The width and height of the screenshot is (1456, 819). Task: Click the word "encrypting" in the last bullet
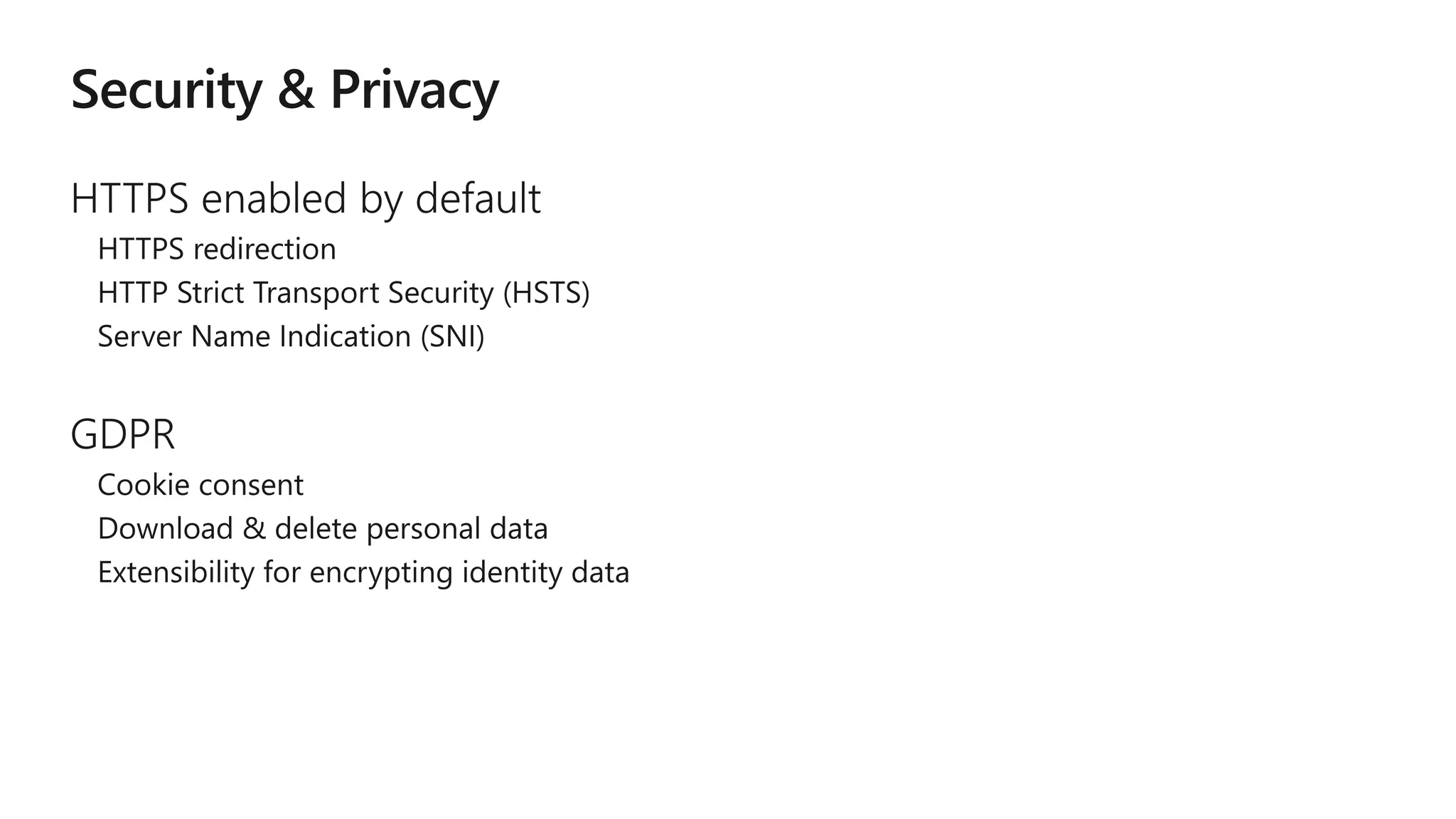tap(380, 573)
